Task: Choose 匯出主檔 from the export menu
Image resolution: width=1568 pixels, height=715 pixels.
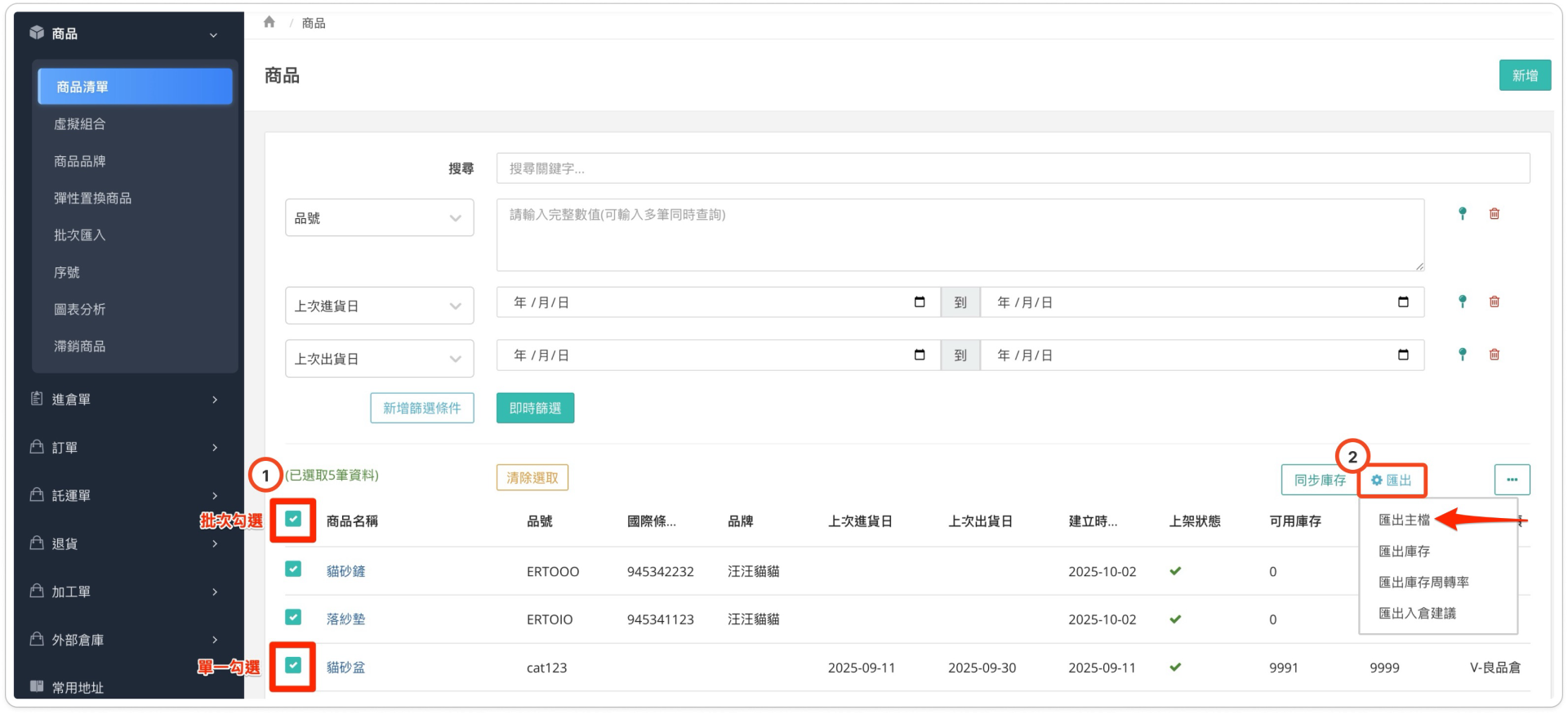Action: pyautogui.click(x=1404, y=520)
